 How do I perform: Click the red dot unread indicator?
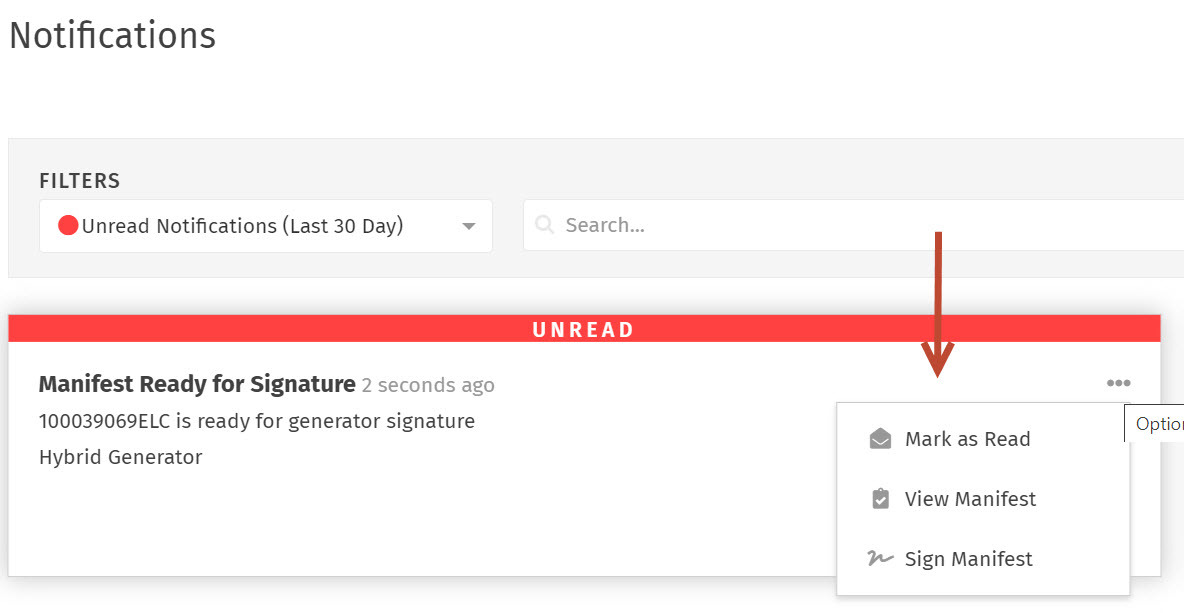[68, 225]
